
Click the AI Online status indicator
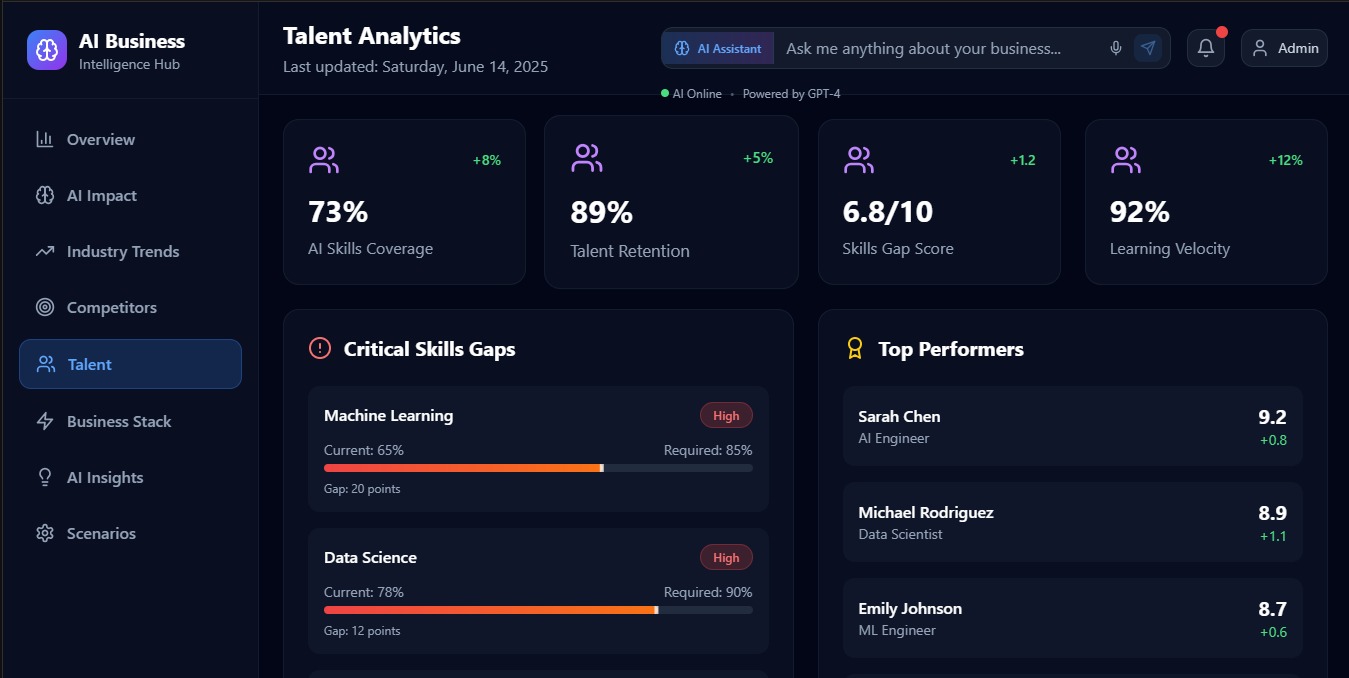point(692,94)
